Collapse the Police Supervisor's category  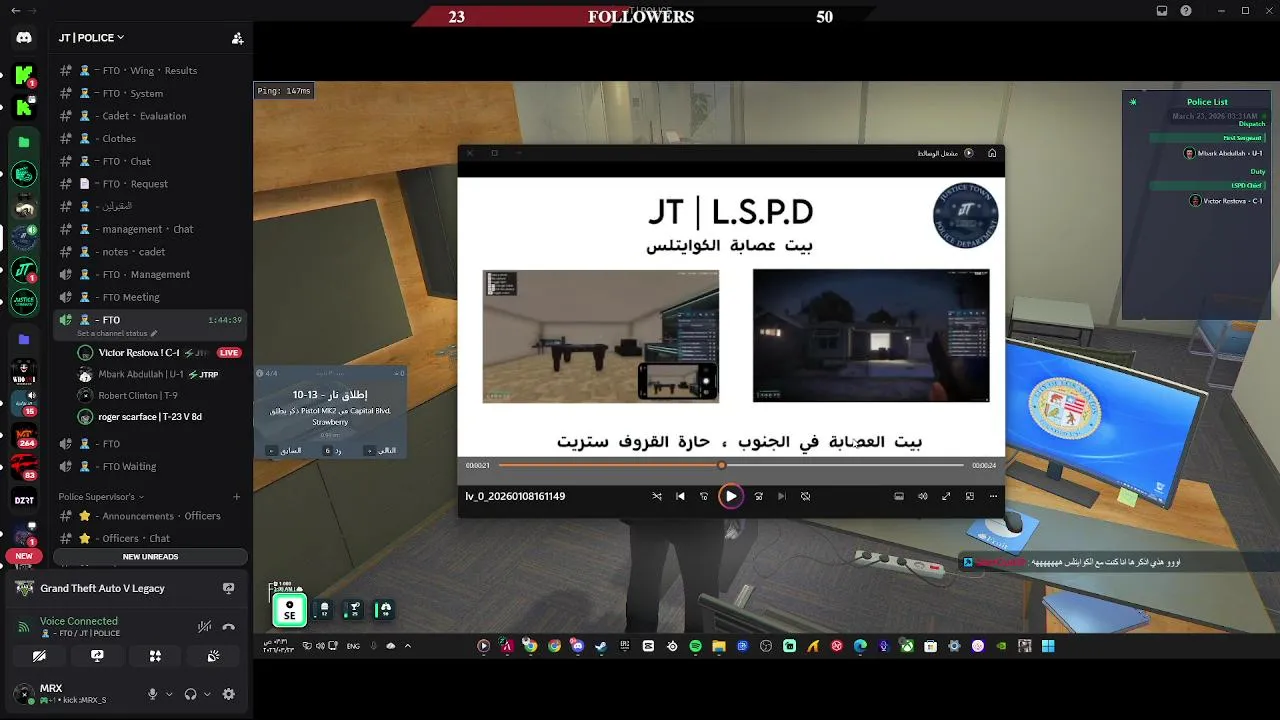point(100,497)
